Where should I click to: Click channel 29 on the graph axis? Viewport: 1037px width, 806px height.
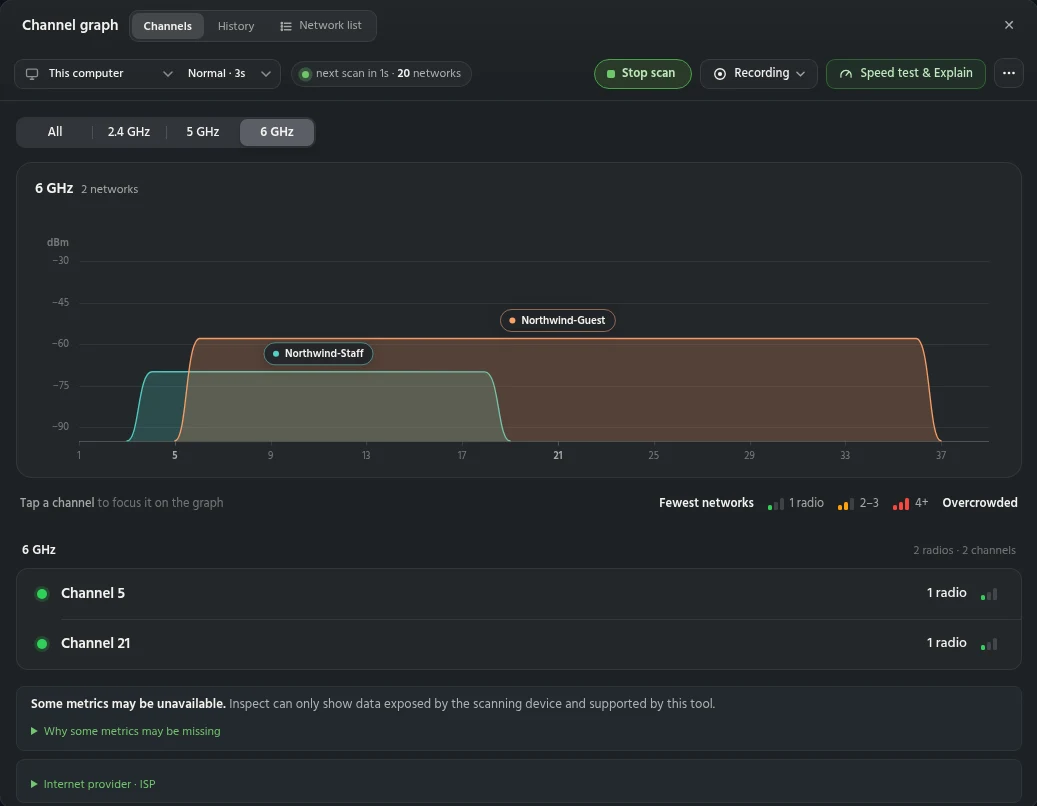pyautogui.click(x=749, y=456)
